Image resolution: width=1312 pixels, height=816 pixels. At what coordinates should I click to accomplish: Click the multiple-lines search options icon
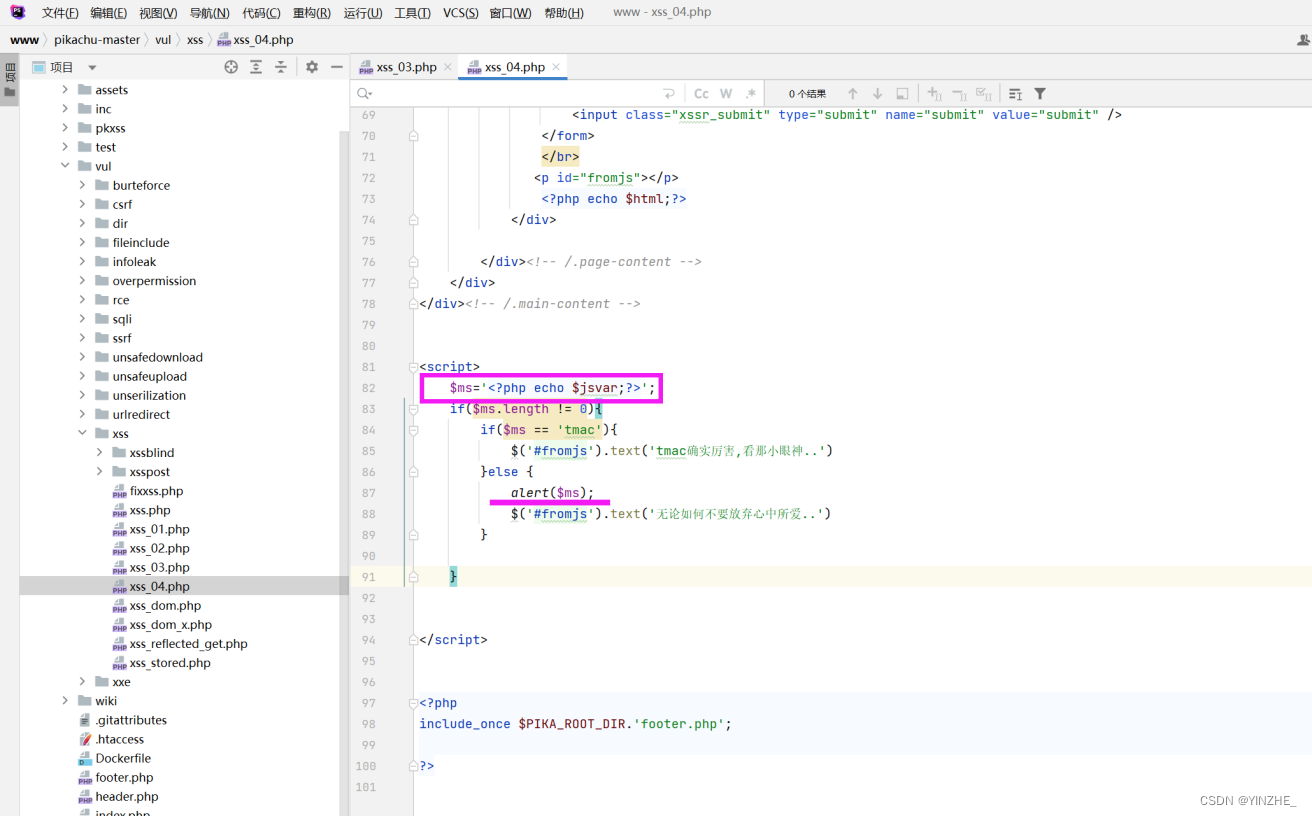tap(1015, 93)
